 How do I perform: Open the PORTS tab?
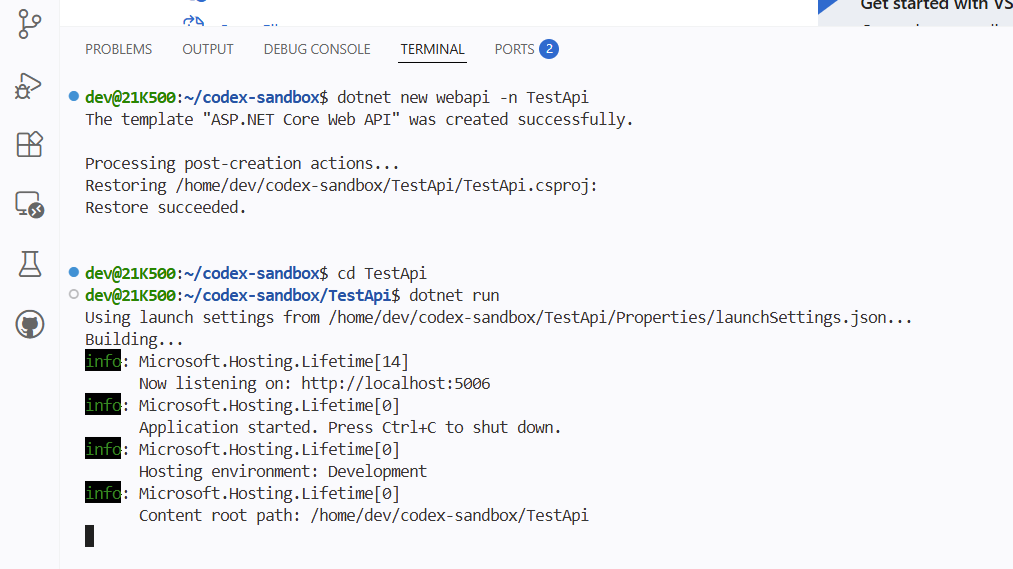(514, 49)
